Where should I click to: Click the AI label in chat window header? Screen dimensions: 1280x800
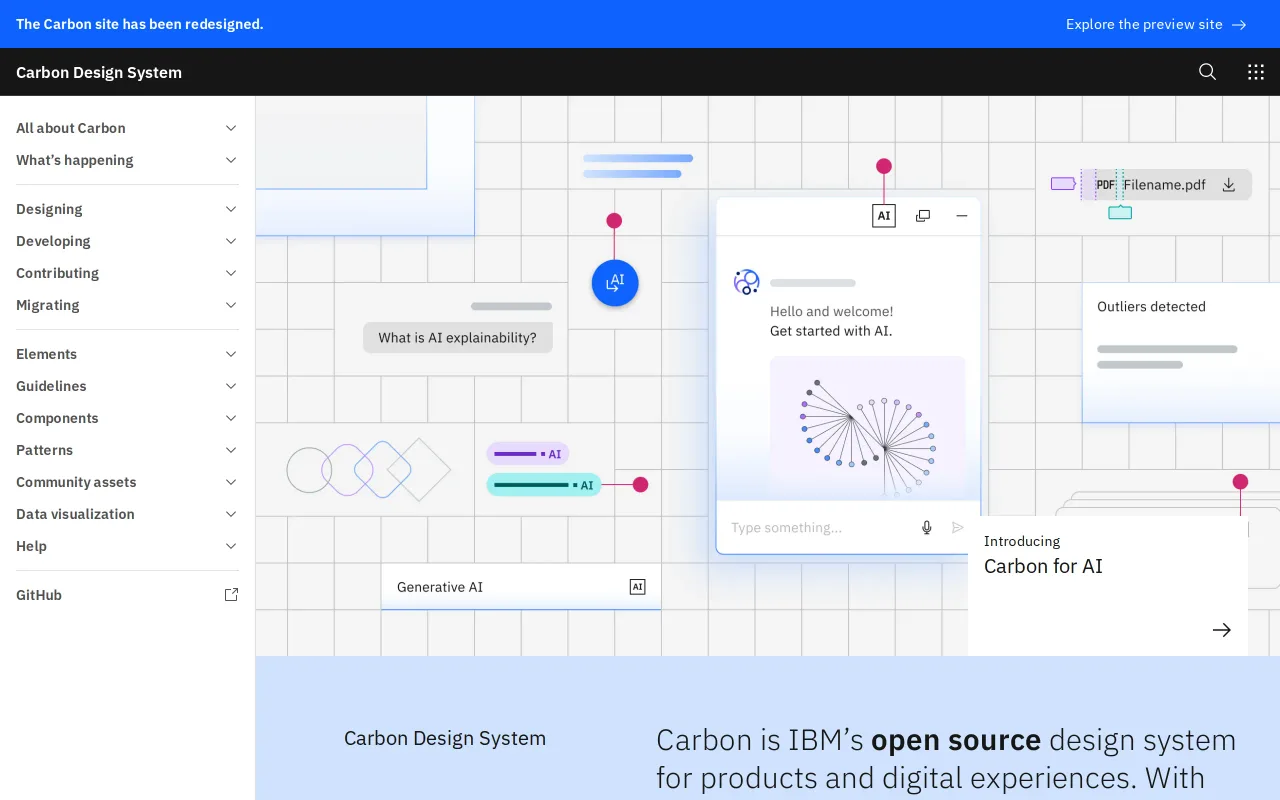[884, 216]
